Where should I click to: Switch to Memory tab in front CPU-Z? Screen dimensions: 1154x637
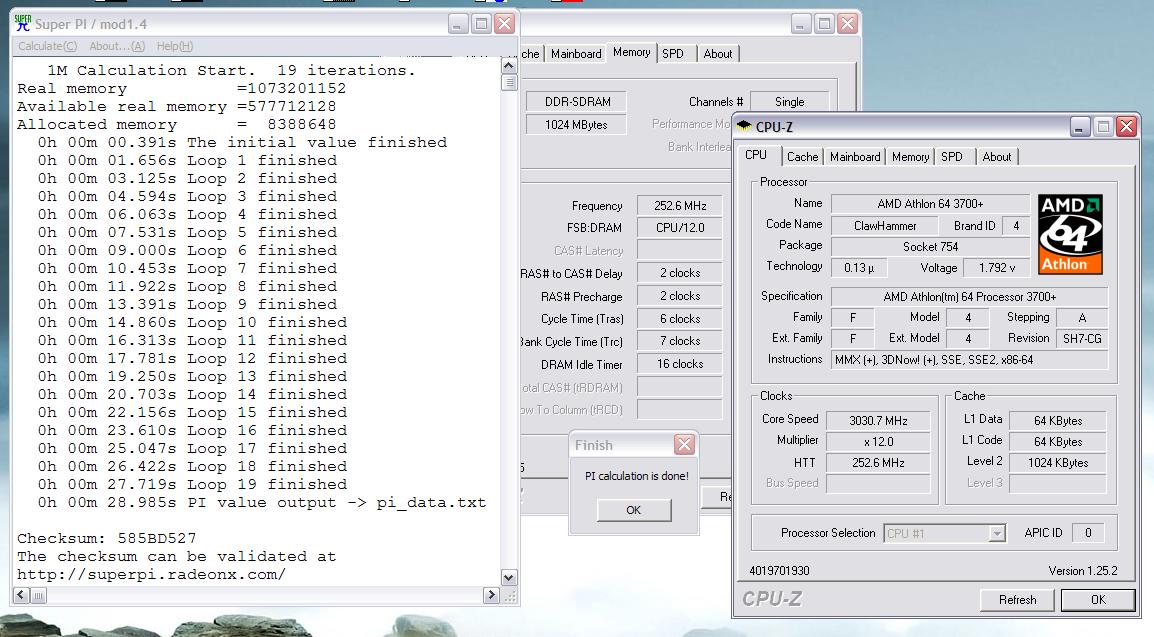(x=910, y=157)
